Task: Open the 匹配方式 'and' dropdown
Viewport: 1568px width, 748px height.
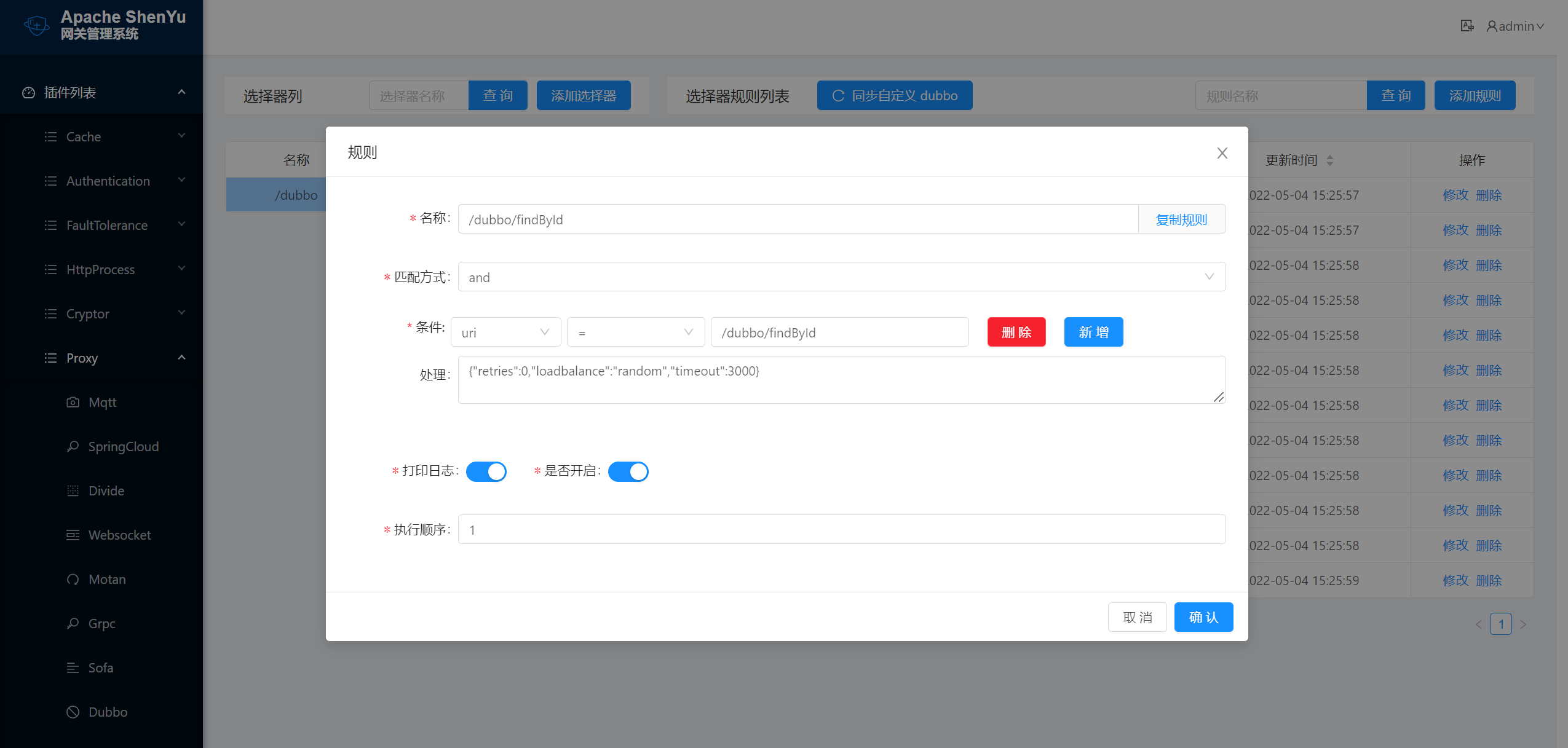Action: pyautogui.click(x=841, y=277)
